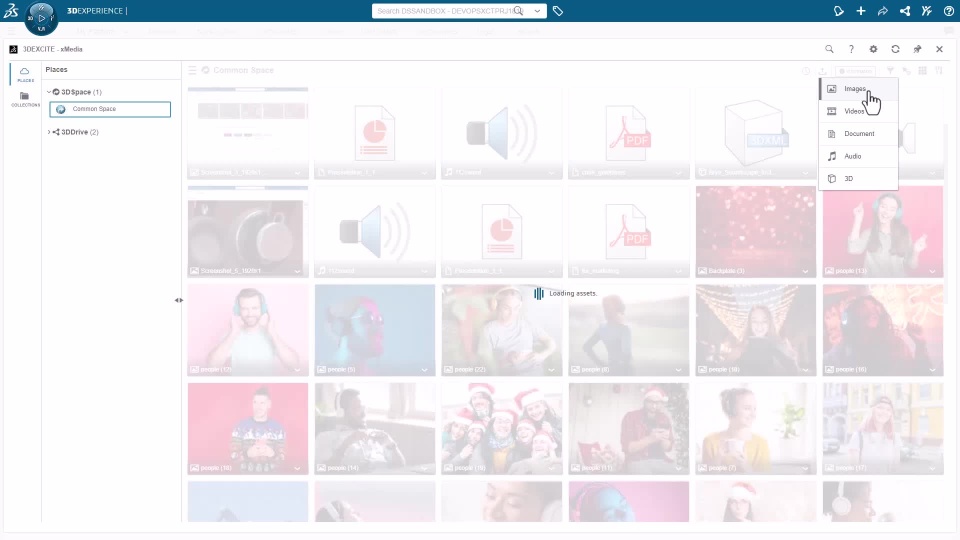
Task: Open the Backplate (3) thumbnail
Action: point(756,231)
